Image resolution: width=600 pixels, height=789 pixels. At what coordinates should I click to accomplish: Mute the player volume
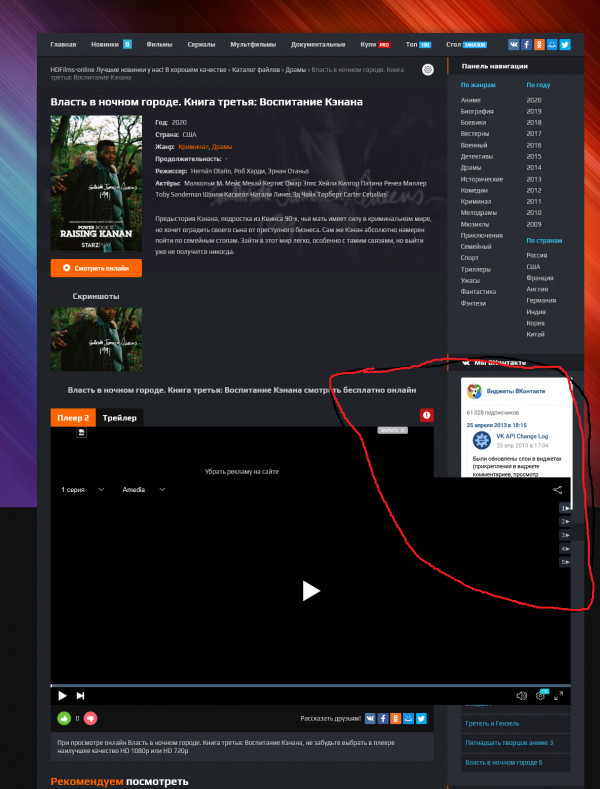click(521, 695)
